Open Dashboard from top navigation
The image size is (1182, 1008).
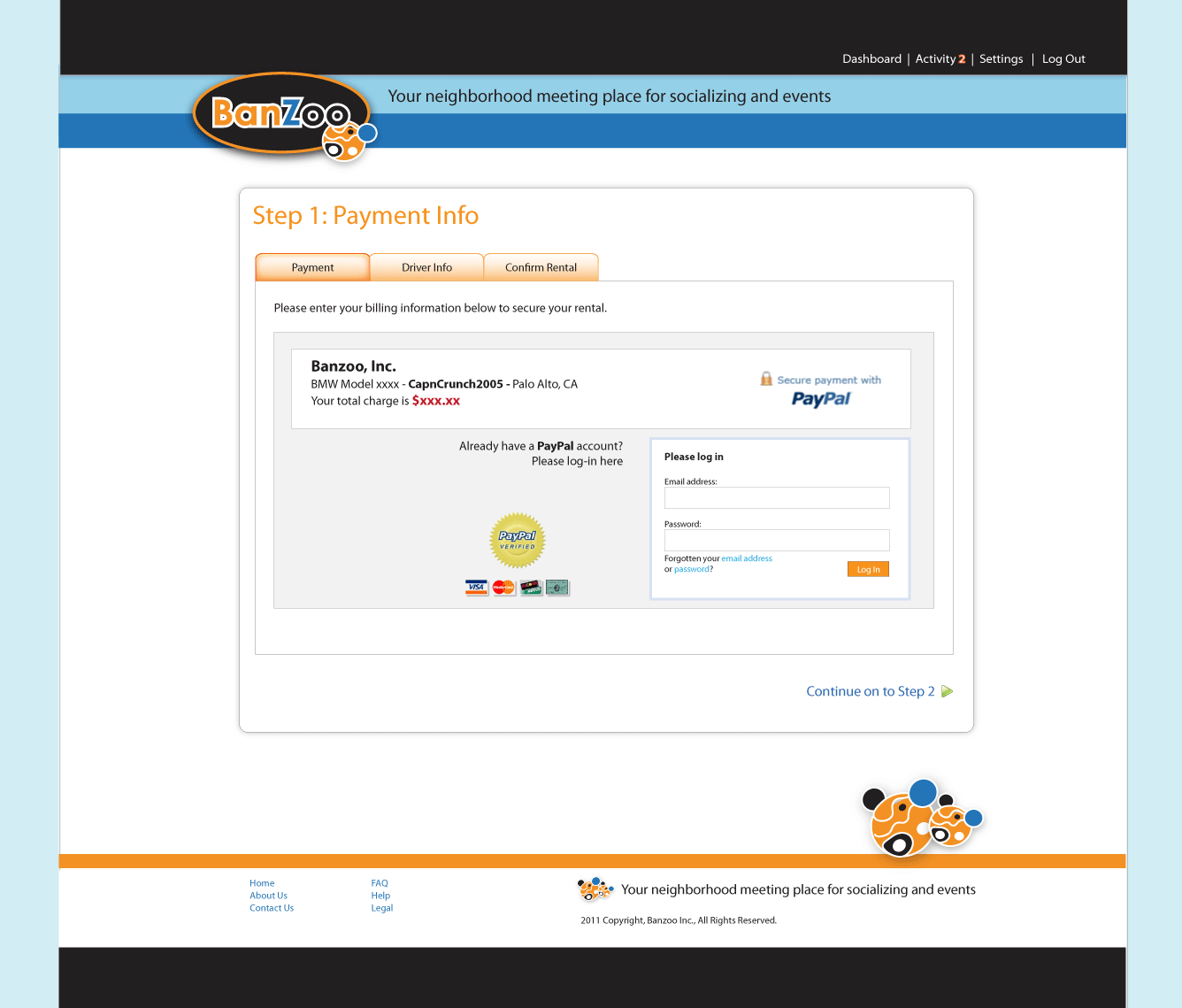(x=871, y=59)
